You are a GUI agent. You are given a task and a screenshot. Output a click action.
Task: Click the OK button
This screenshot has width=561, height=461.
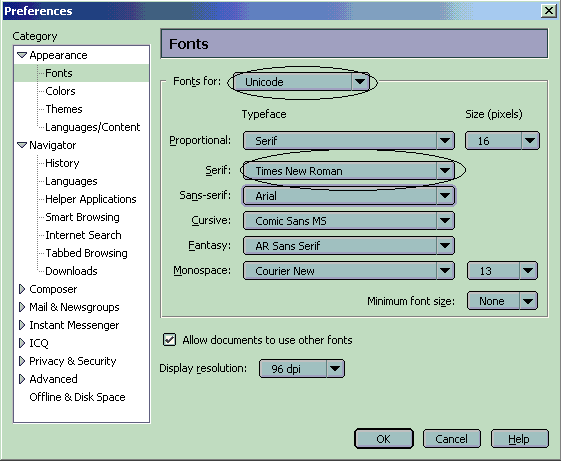point(384,439)
